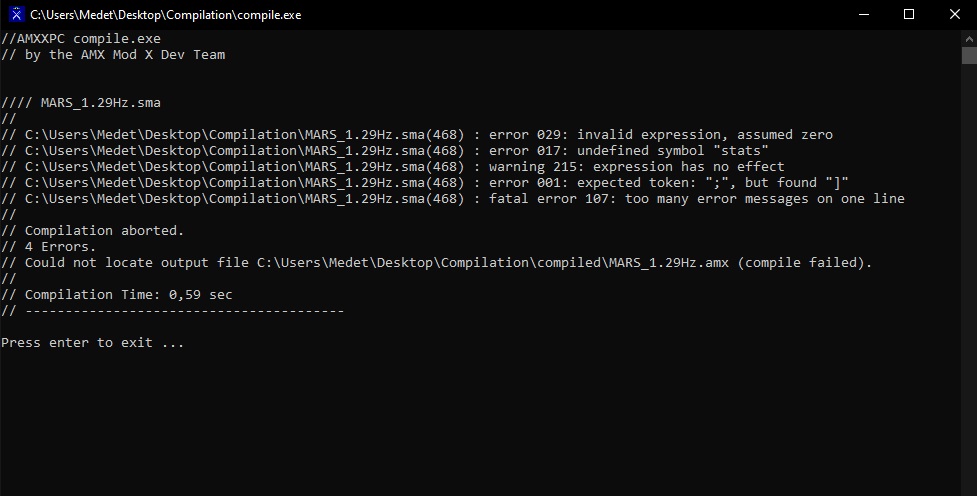Click the "Could not locate output file" line
Screen dimensions: 977x496
click(437, 263)
